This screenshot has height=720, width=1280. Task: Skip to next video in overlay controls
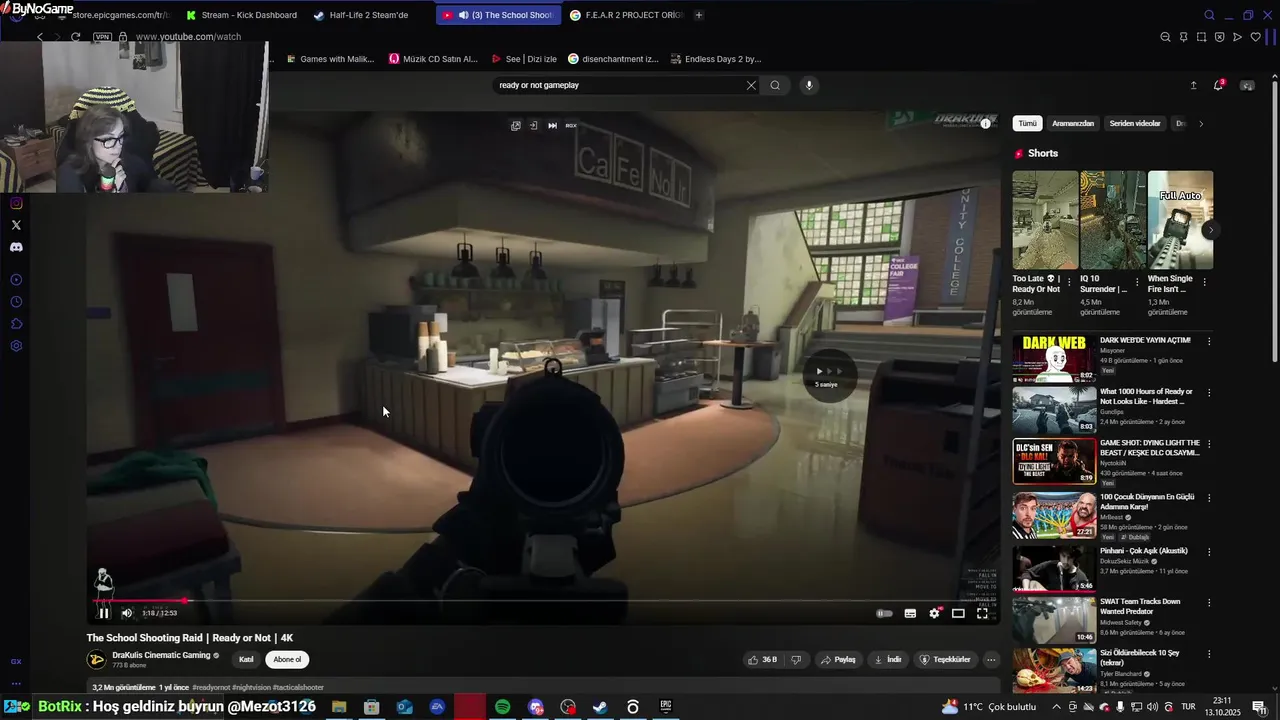[552, 125]
